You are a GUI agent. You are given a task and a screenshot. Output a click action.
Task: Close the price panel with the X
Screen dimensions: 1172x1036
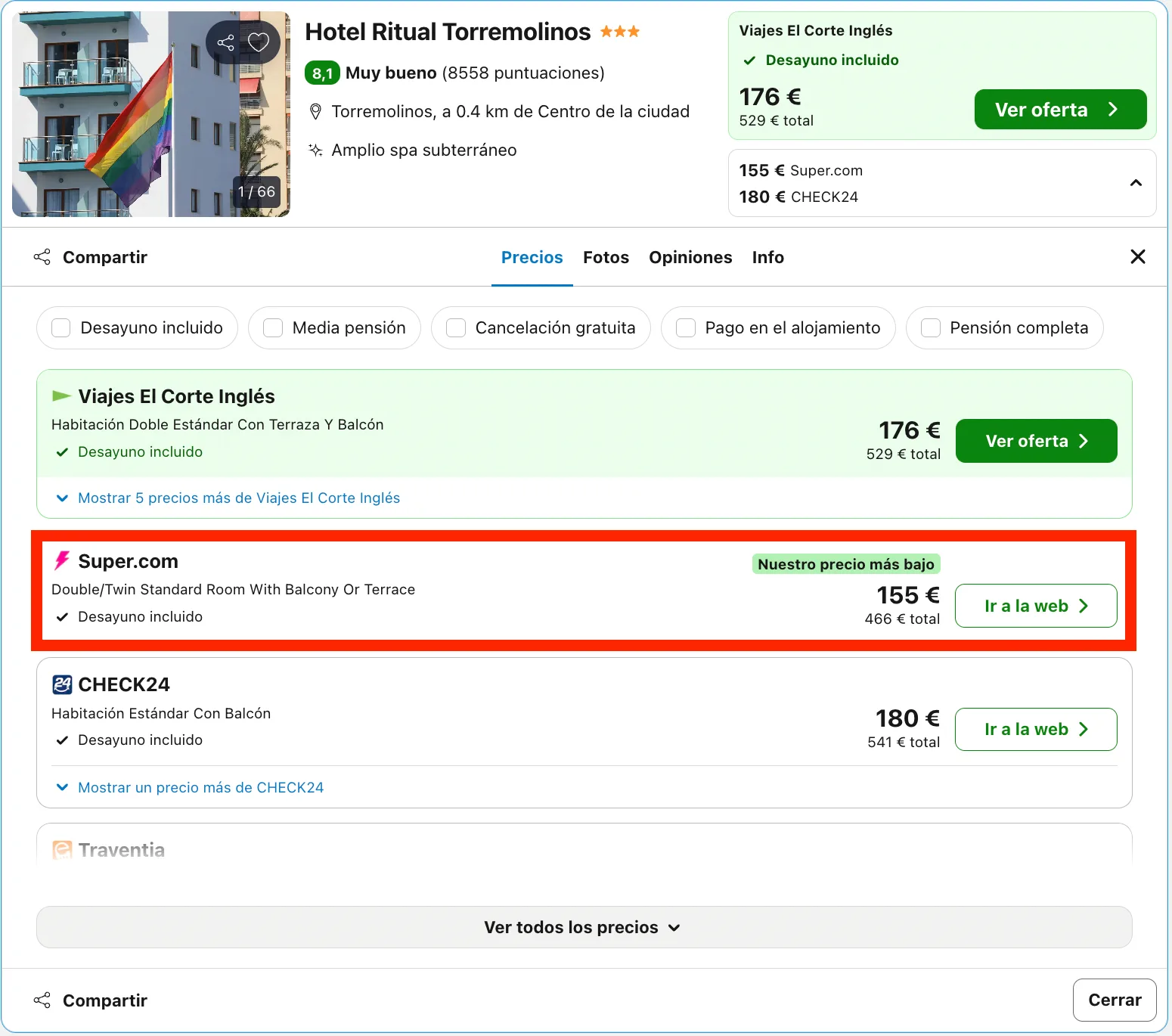(1138, 257)
